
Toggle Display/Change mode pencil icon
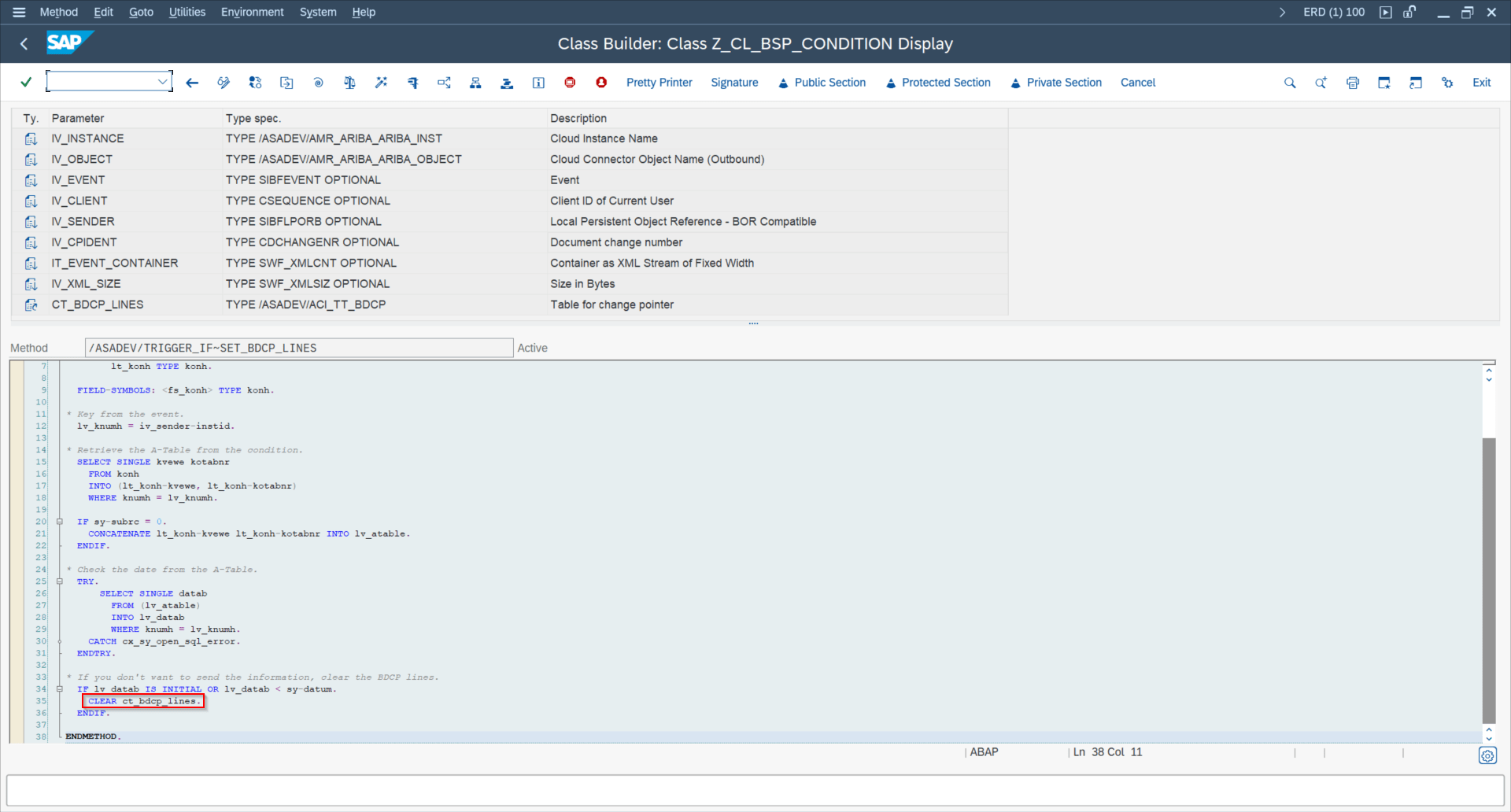224,83
